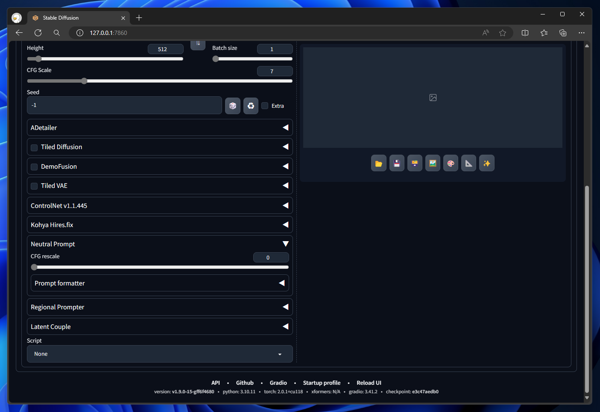The height and width of the screenshot is (412, 600).
Task: Close the Stable Diffusion tab
Action: pyautogui.click(x=123, y=18)
